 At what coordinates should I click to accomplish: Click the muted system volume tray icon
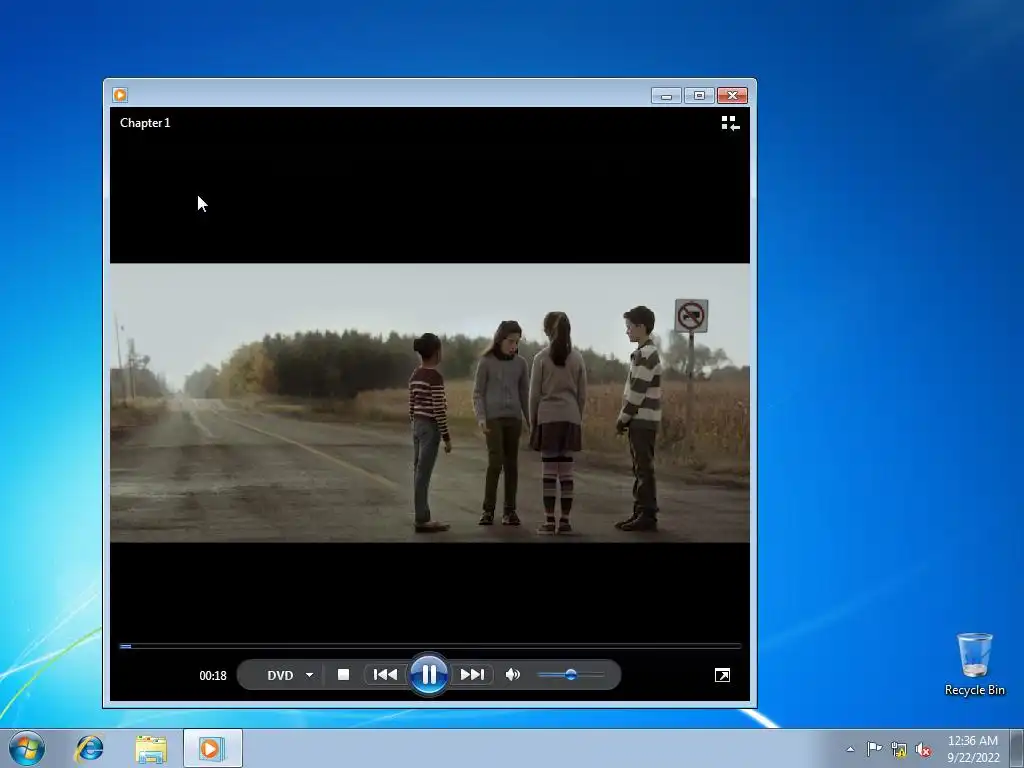(x=923, y=750)
